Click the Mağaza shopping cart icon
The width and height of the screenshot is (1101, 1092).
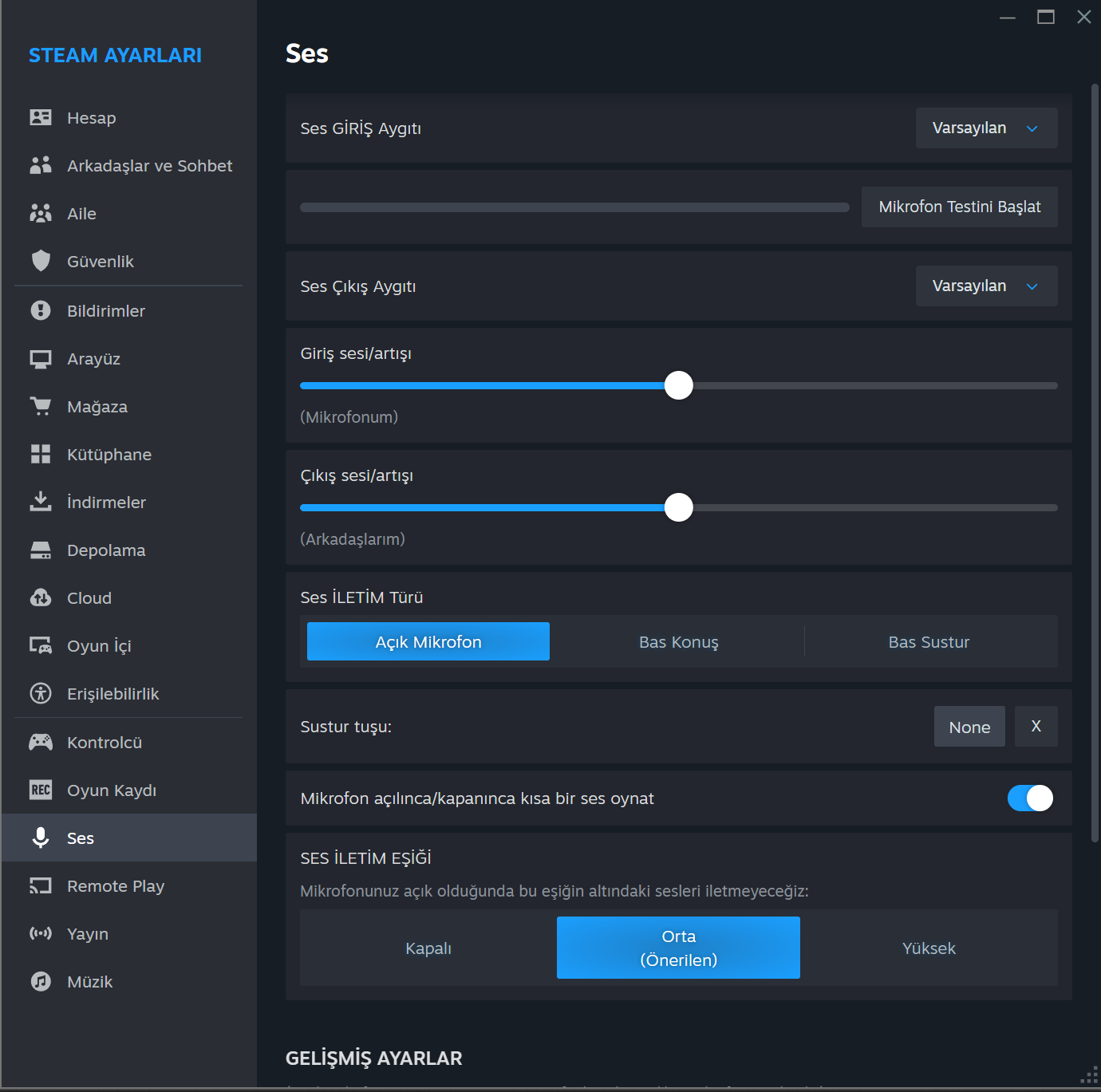41,407
